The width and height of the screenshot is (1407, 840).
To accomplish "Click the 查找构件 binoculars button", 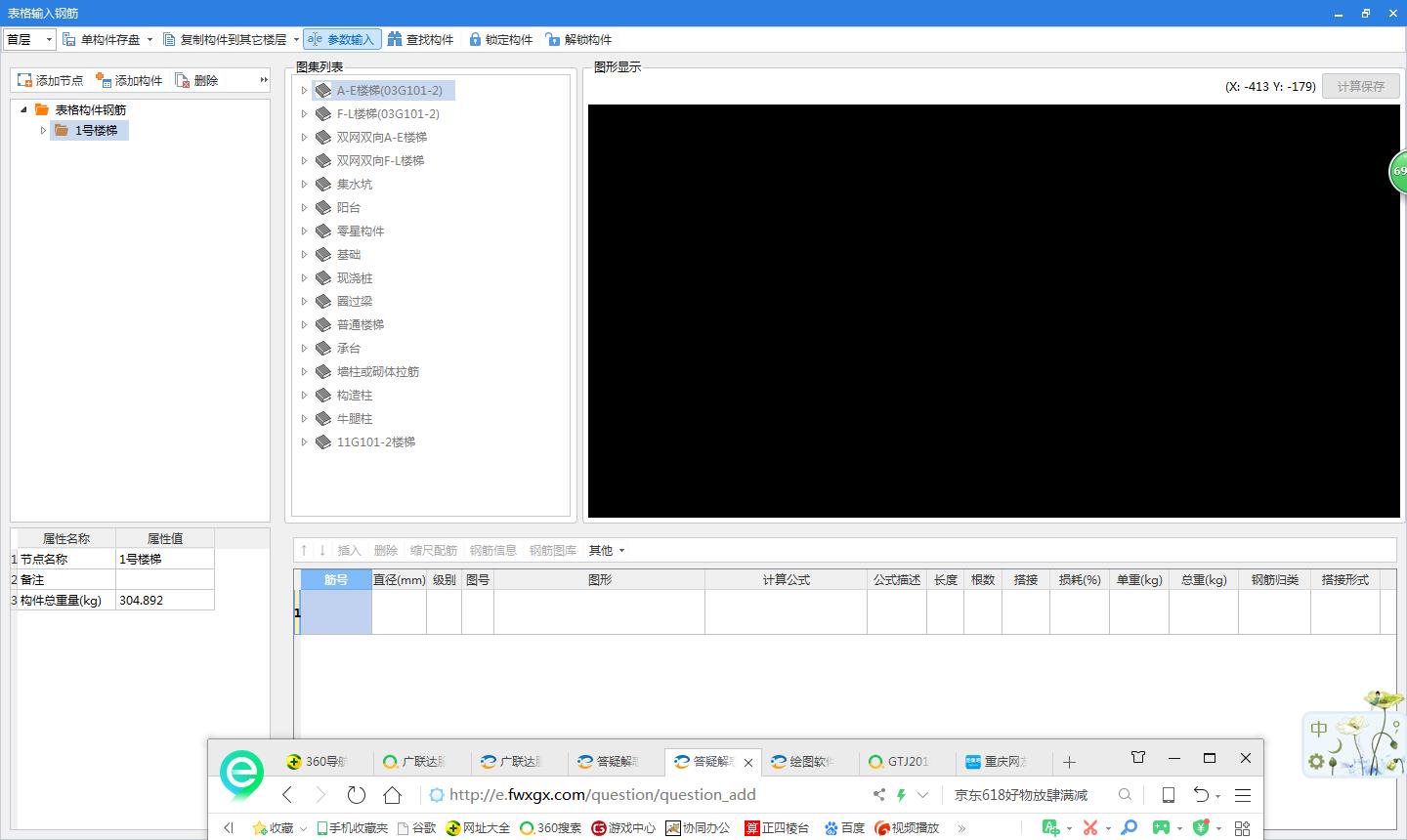I will tap(421, 39).
